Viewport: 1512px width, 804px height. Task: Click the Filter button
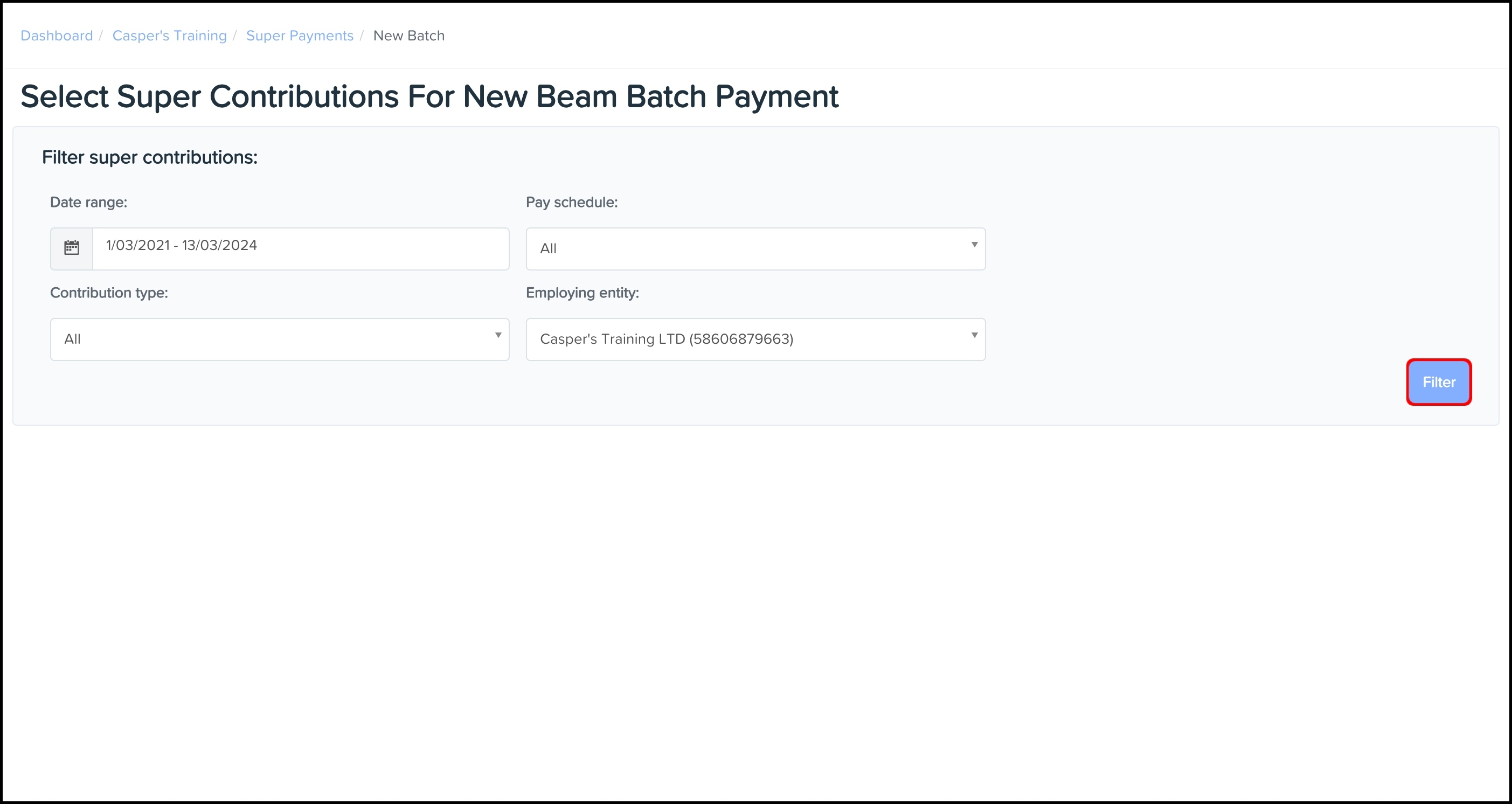1438,382
